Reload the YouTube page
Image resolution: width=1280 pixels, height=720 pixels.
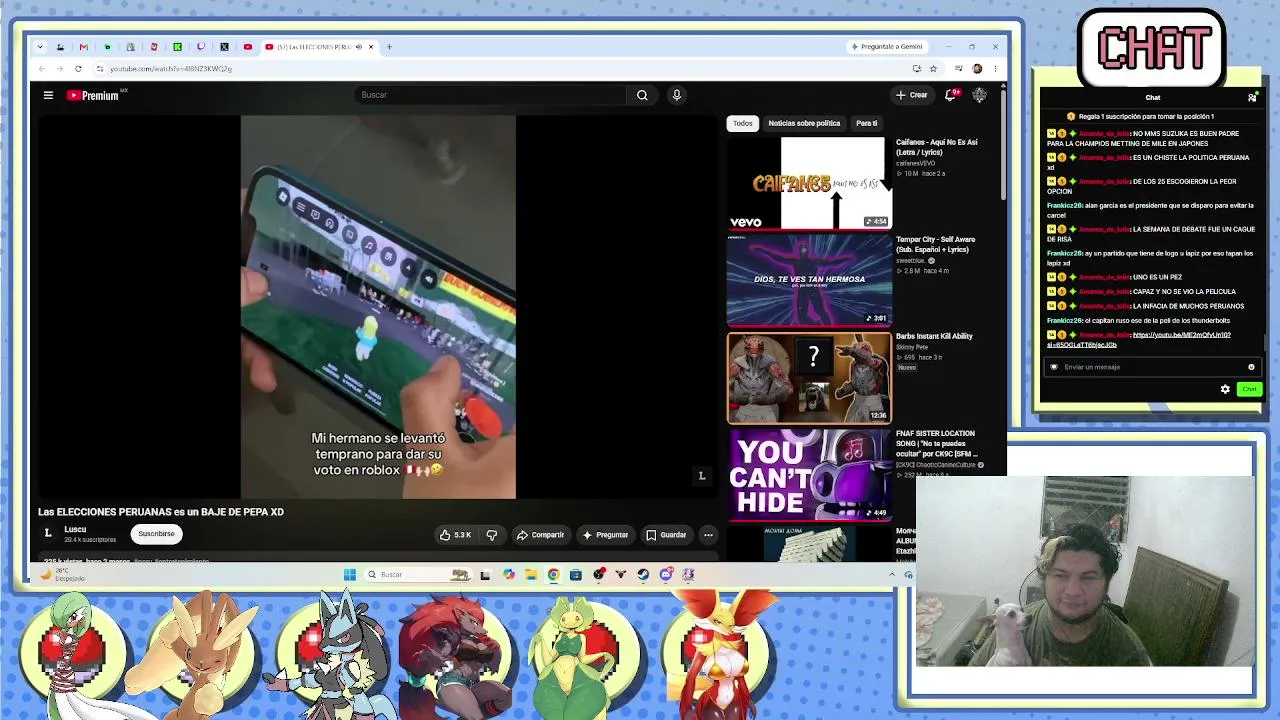coord(78,68)
